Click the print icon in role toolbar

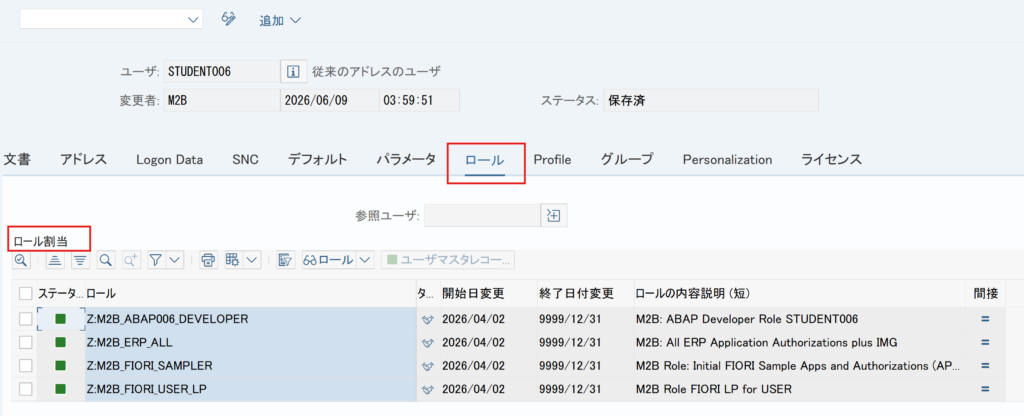pos(208,260)
